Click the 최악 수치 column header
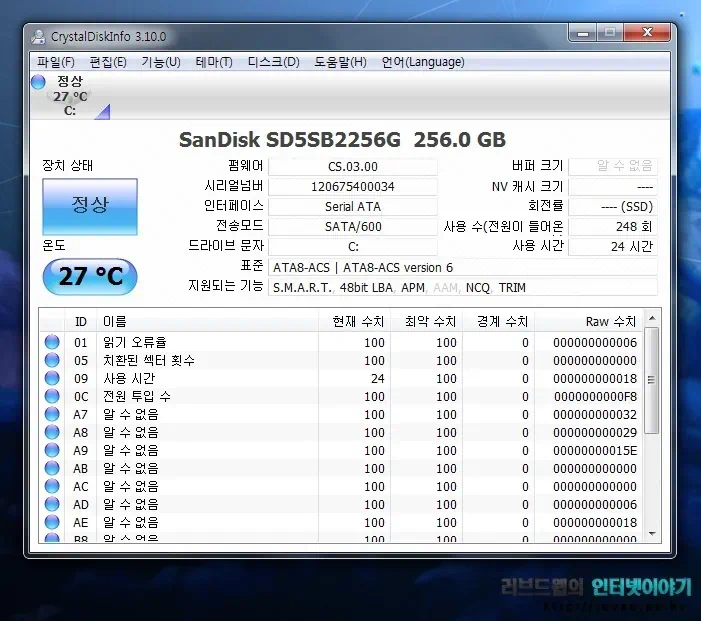The image size is (701, 621). [427, 321]
